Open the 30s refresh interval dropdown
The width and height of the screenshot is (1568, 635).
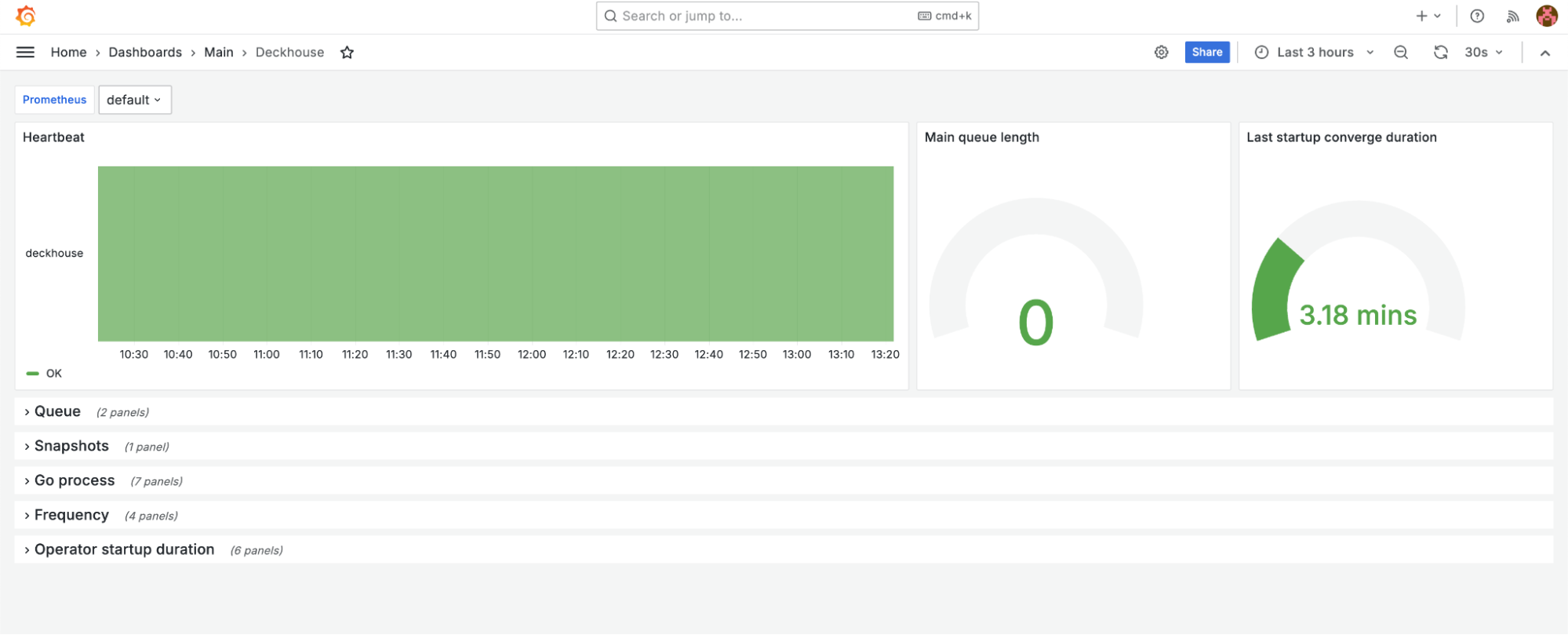[x=1483, y=53]
